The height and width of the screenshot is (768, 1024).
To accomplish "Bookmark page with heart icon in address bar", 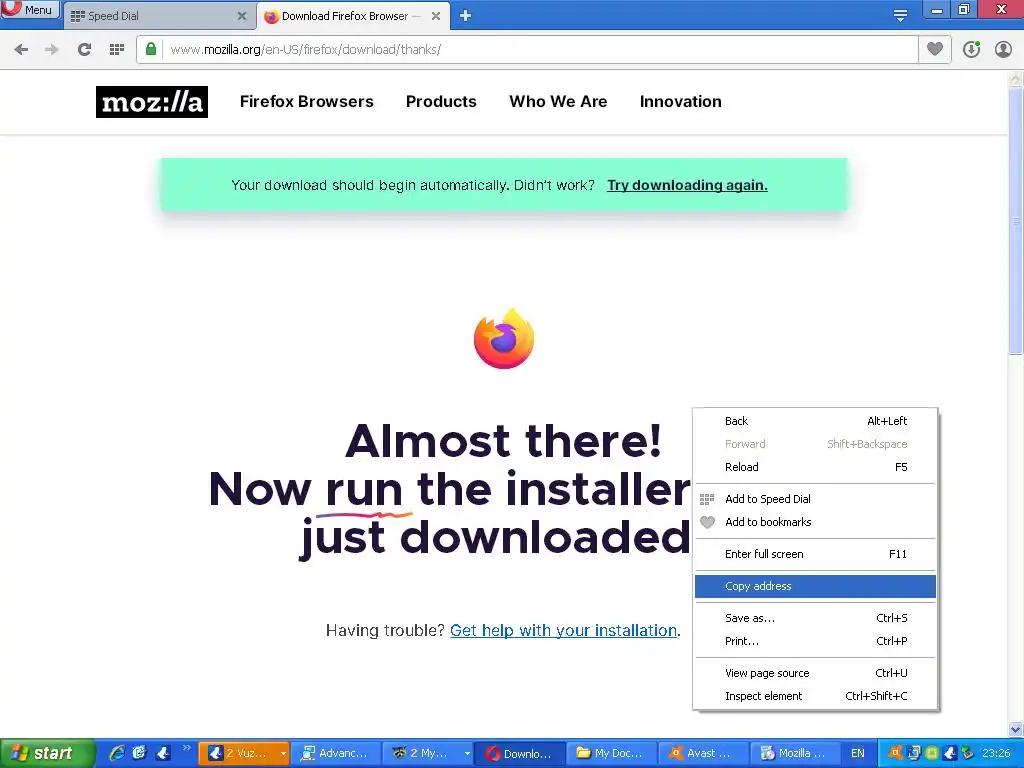I will [935, 49].
